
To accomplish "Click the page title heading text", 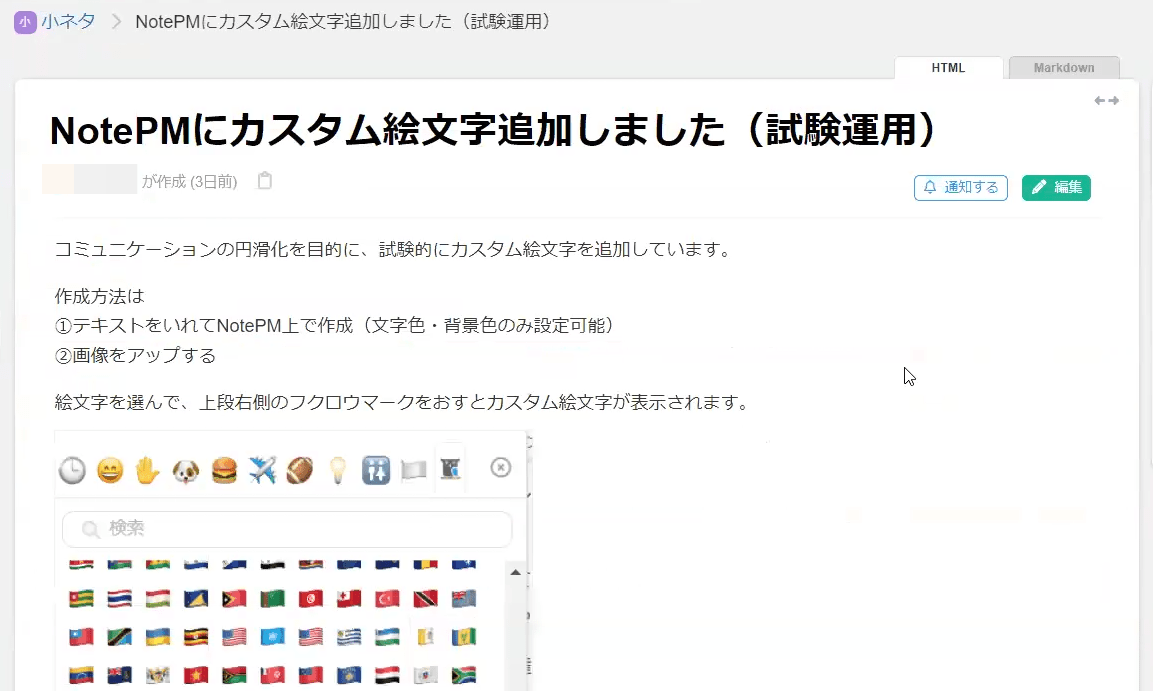I will click(x=493, y=131).
